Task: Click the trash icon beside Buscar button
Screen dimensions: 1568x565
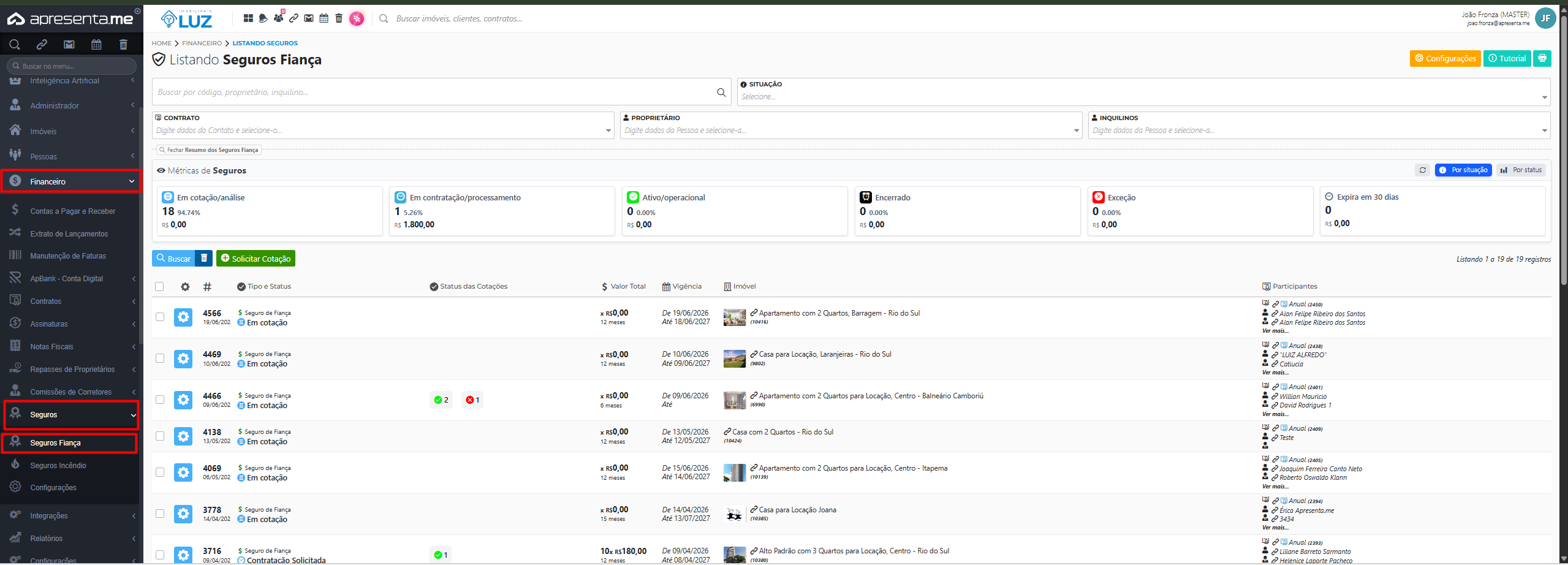Action: click(x=204, y=259)
